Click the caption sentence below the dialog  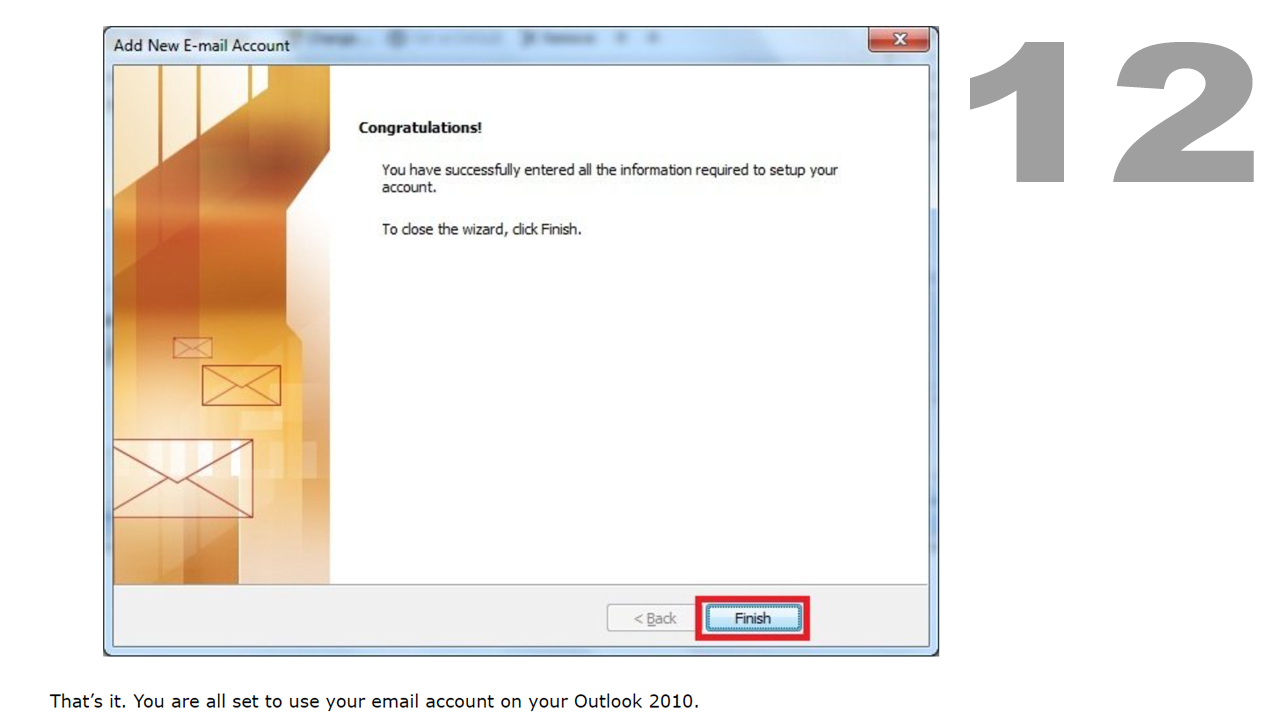pos(374,701)
